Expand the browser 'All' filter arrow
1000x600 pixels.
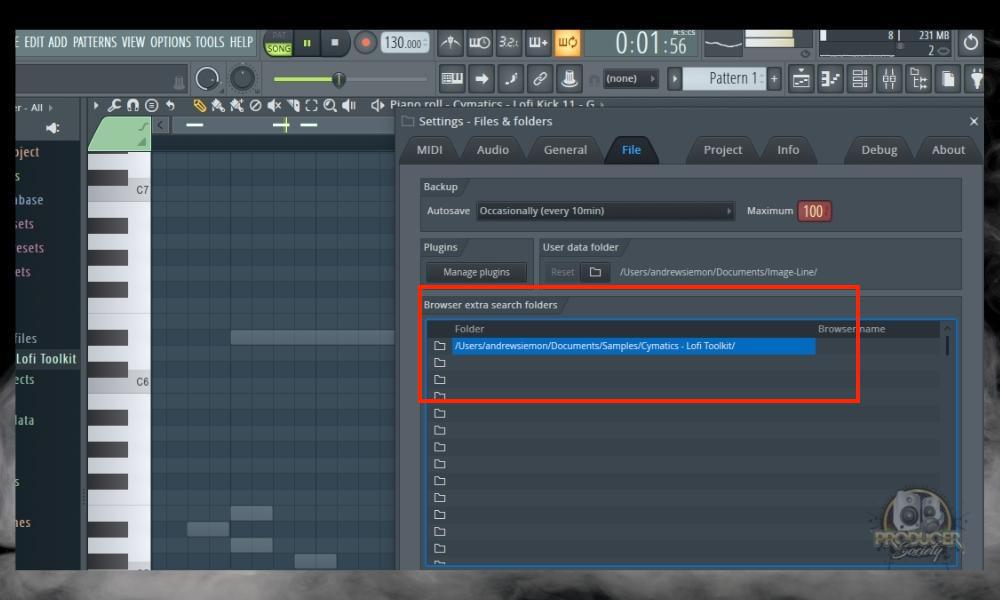click(50, 108)
